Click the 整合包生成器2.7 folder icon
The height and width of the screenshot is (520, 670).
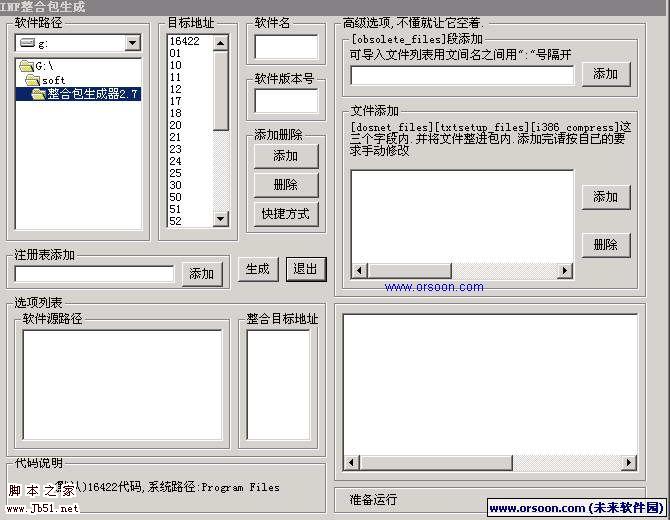tap(38, 94)
